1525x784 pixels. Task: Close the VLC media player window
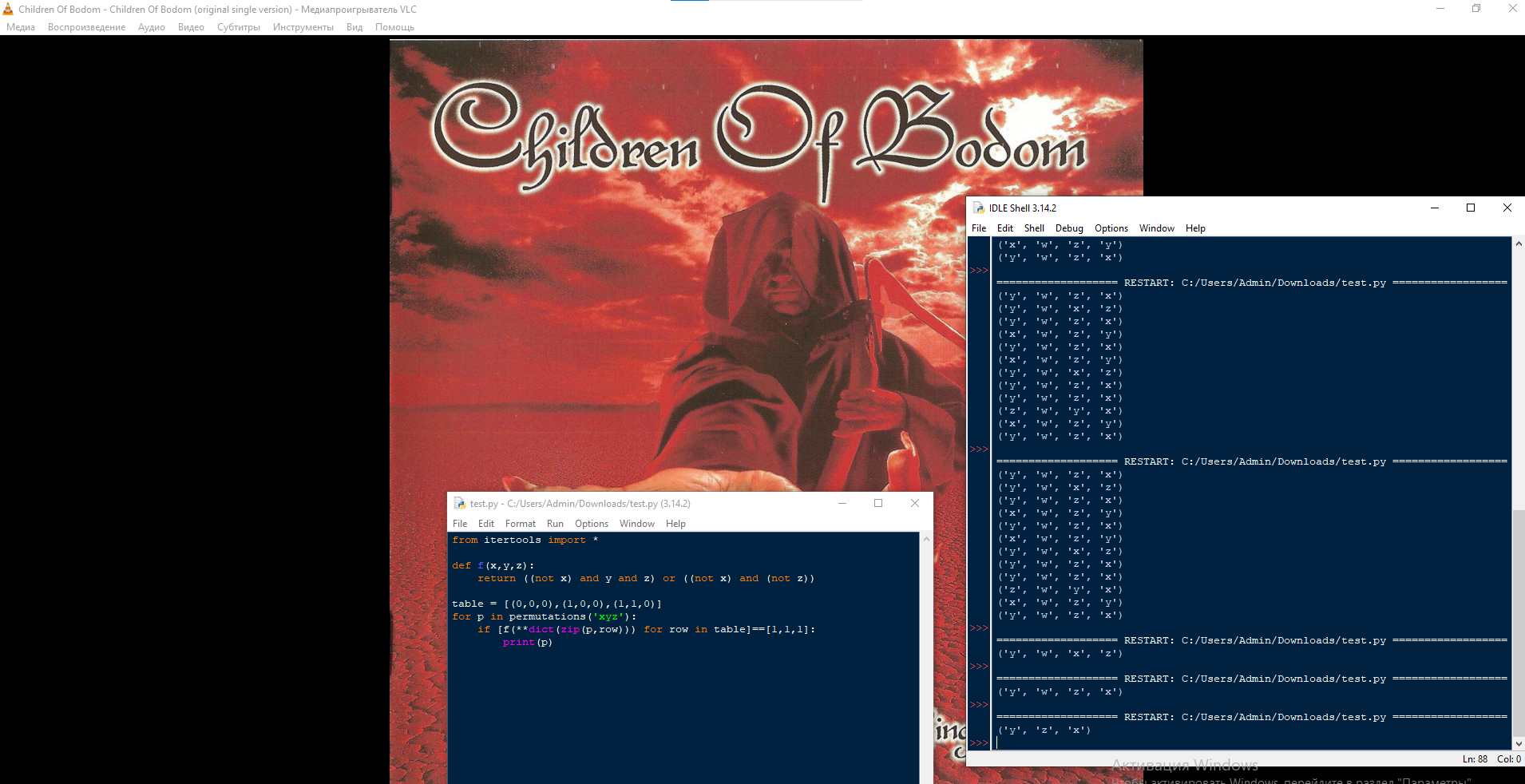[x=1512, y=9]
